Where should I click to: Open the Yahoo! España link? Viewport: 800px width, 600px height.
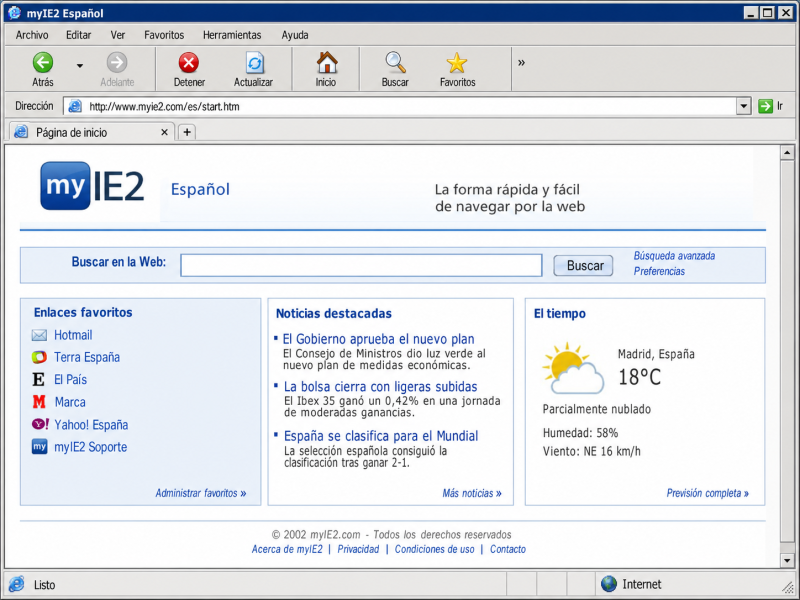[x=91, y=424]
